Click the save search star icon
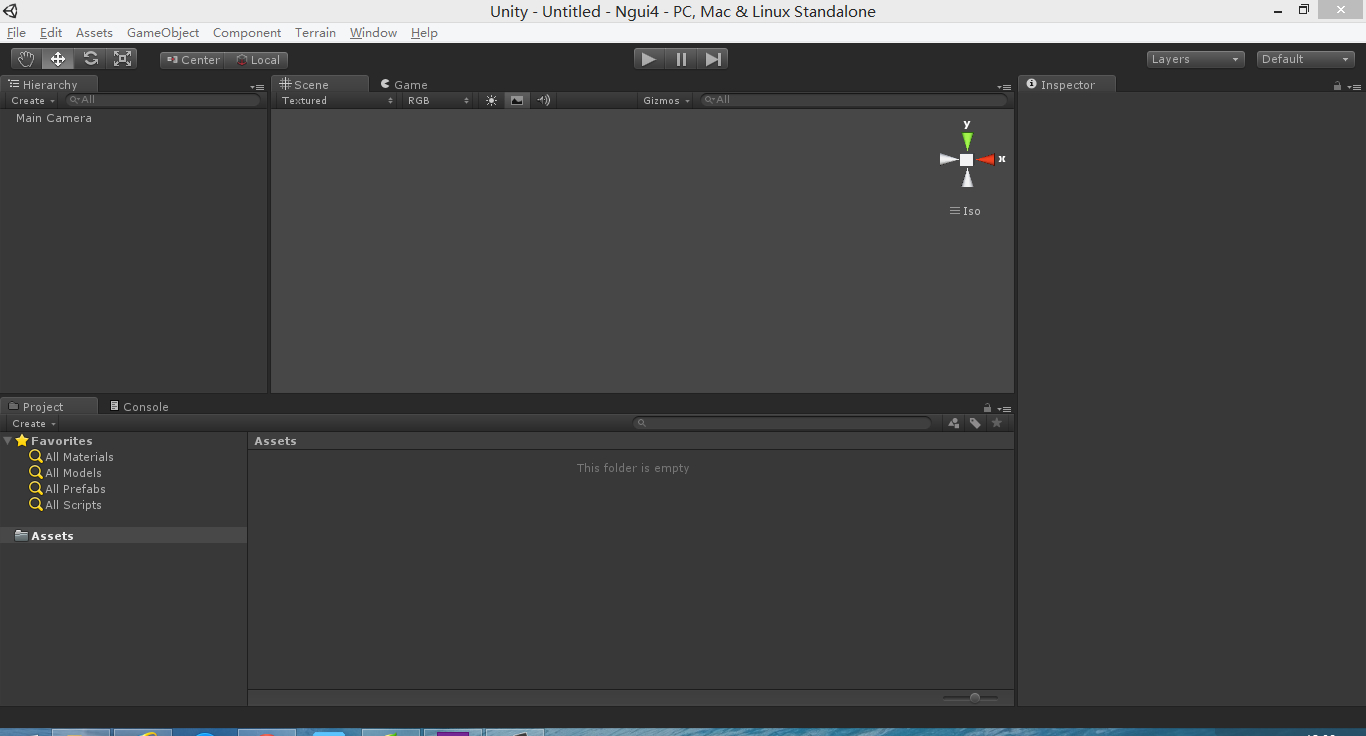The height and width of the screenshot is (736, 1366). [x=996, y=423]
